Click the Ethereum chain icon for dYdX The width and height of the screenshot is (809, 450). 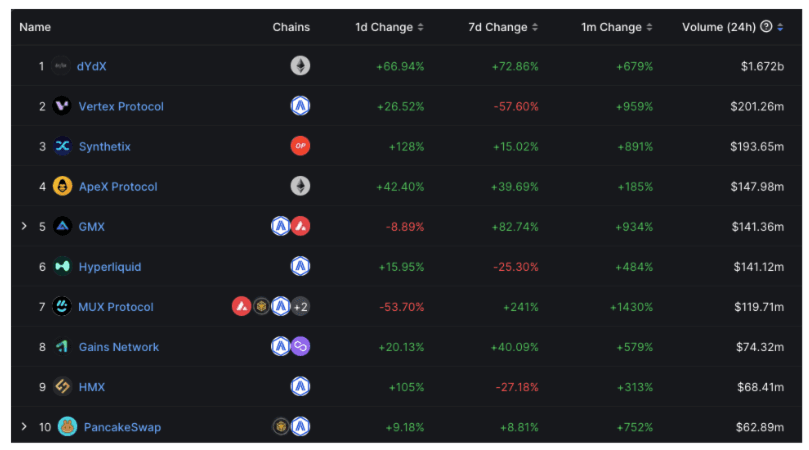click(300, 66)
